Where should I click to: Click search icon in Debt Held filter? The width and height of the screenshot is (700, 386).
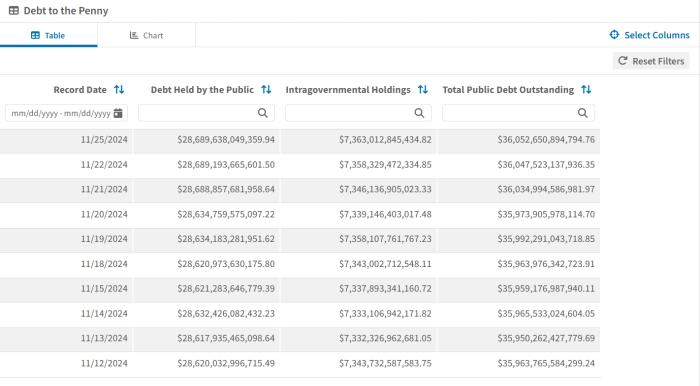coord(263,113)
